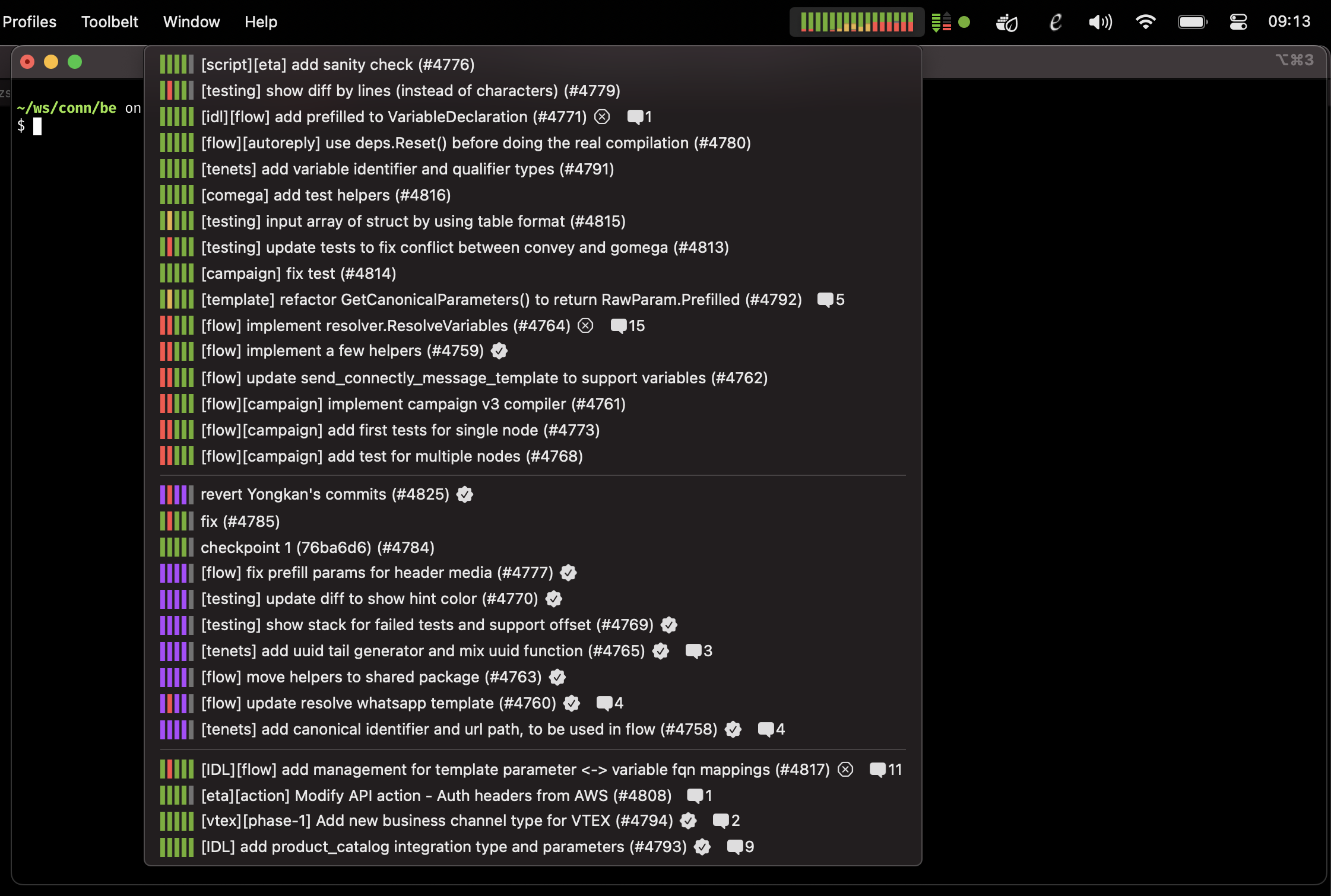The image size is (1331, 896).
Task: Click the stacked bars icon beside the green dot
Action: (x=941, y=23)
